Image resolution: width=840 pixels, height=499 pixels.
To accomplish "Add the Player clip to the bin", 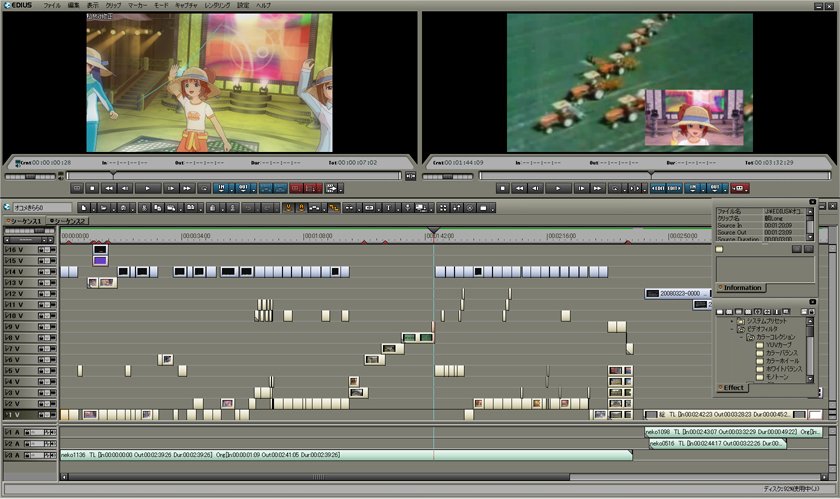I will click(x=332, y=188).
